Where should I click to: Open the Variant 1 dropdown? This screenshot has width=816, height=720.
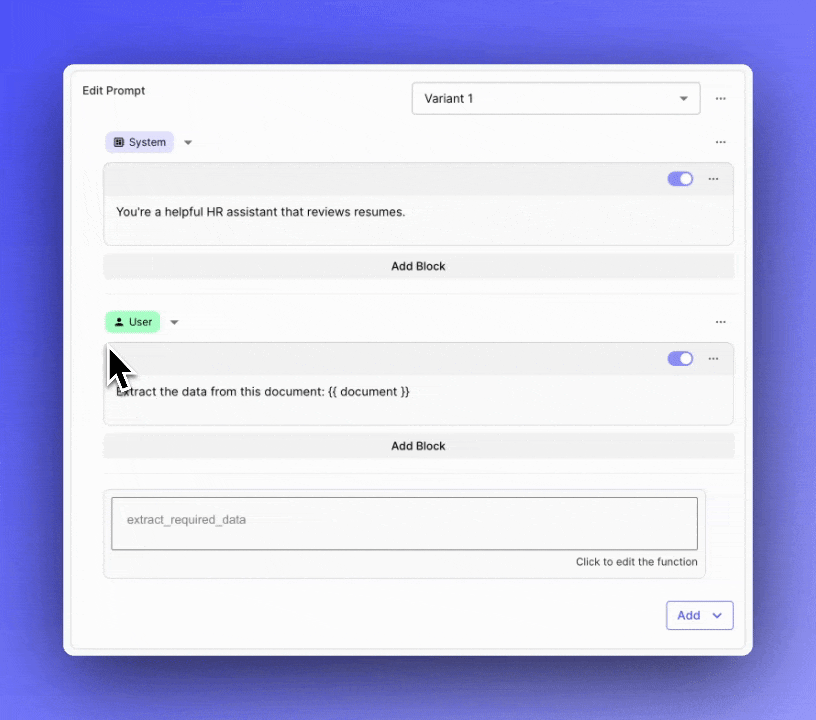coord(556,98)
